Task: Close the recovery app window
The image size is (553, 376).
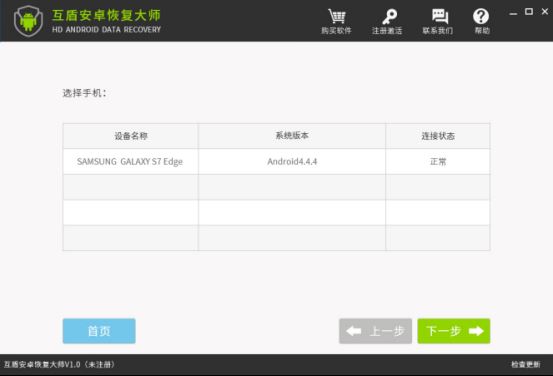Action: 545,12
